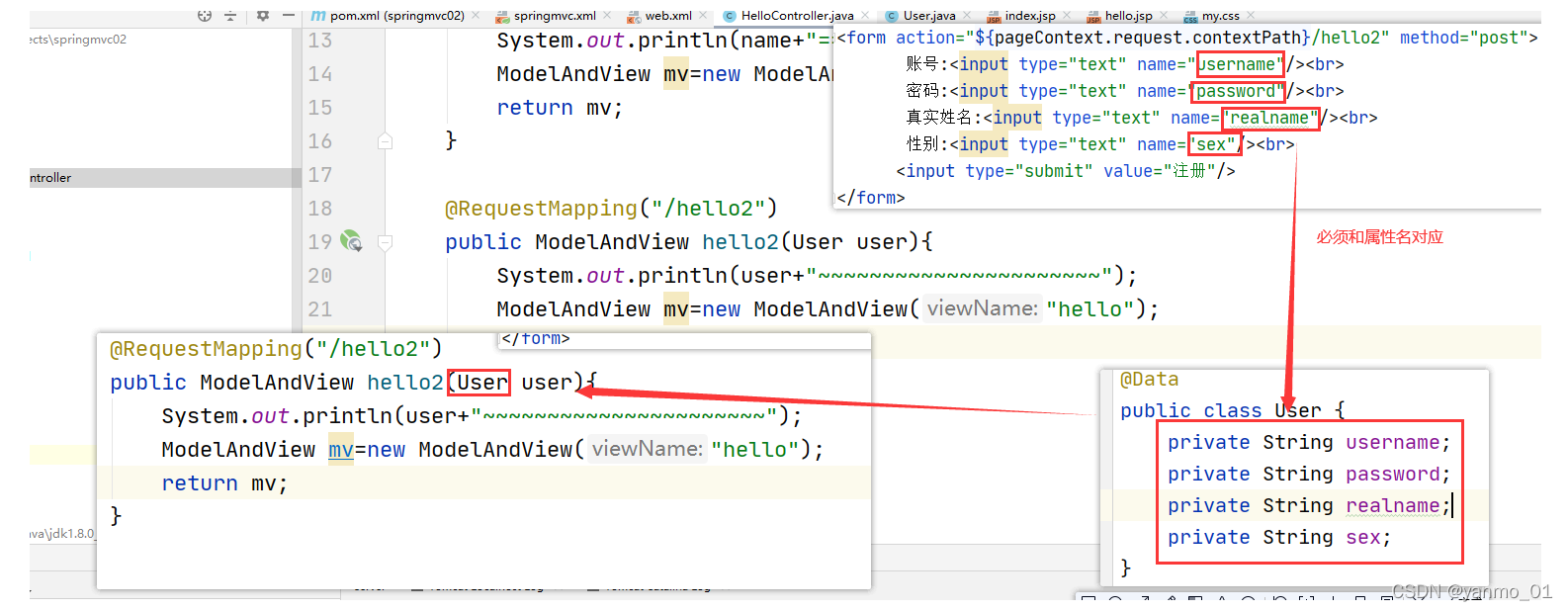The width and height of the screenshot is (1568, 611).
Task: Open the my.css tab
Action: (x=1220, y=16)
